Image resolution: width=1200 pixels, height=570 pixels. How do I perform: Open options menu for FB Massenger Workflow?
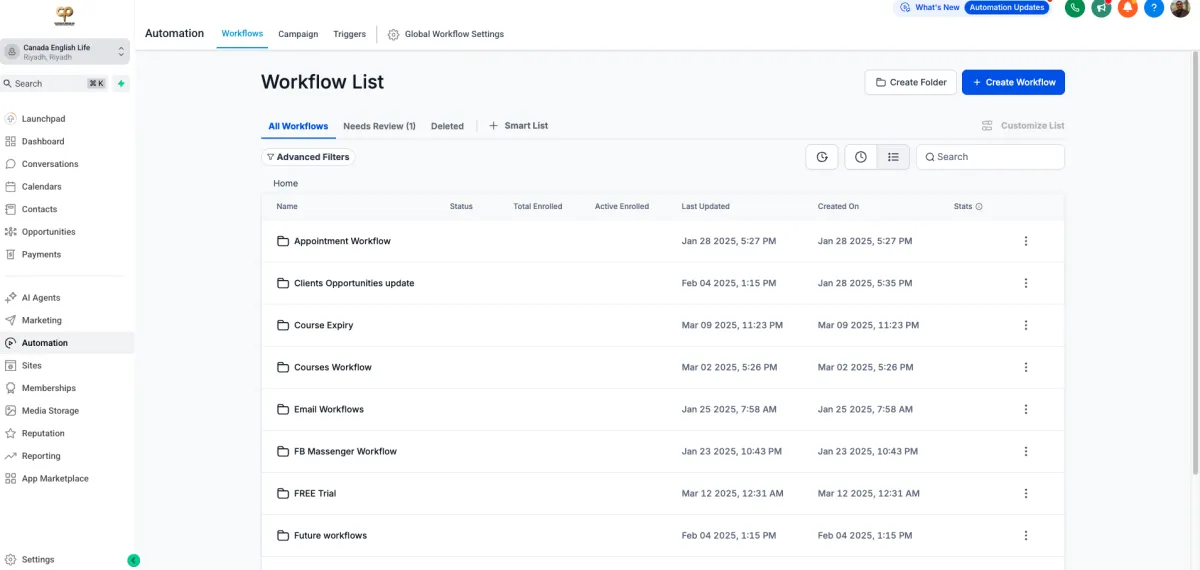click(1026, 451)
